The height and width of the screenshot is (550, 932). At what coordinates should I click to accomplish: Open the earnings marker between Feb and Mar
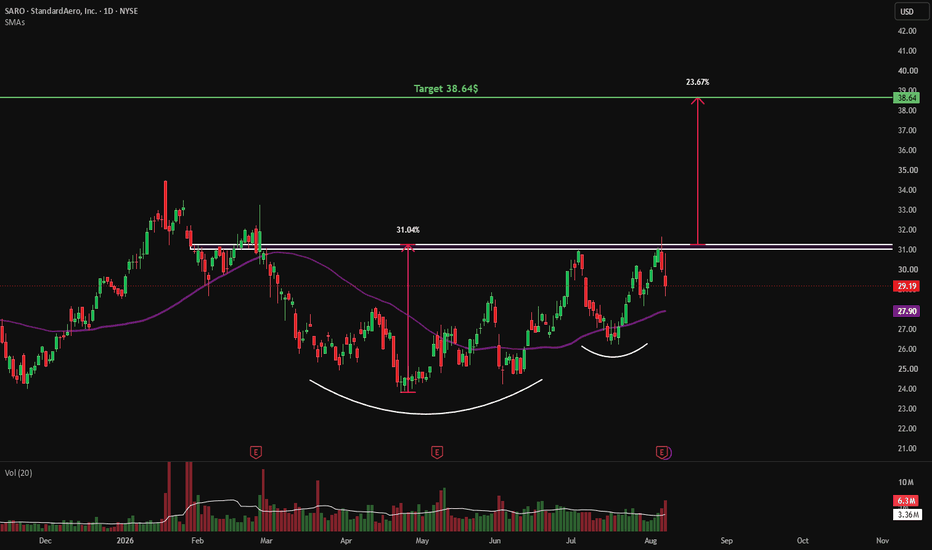[256, 452]
